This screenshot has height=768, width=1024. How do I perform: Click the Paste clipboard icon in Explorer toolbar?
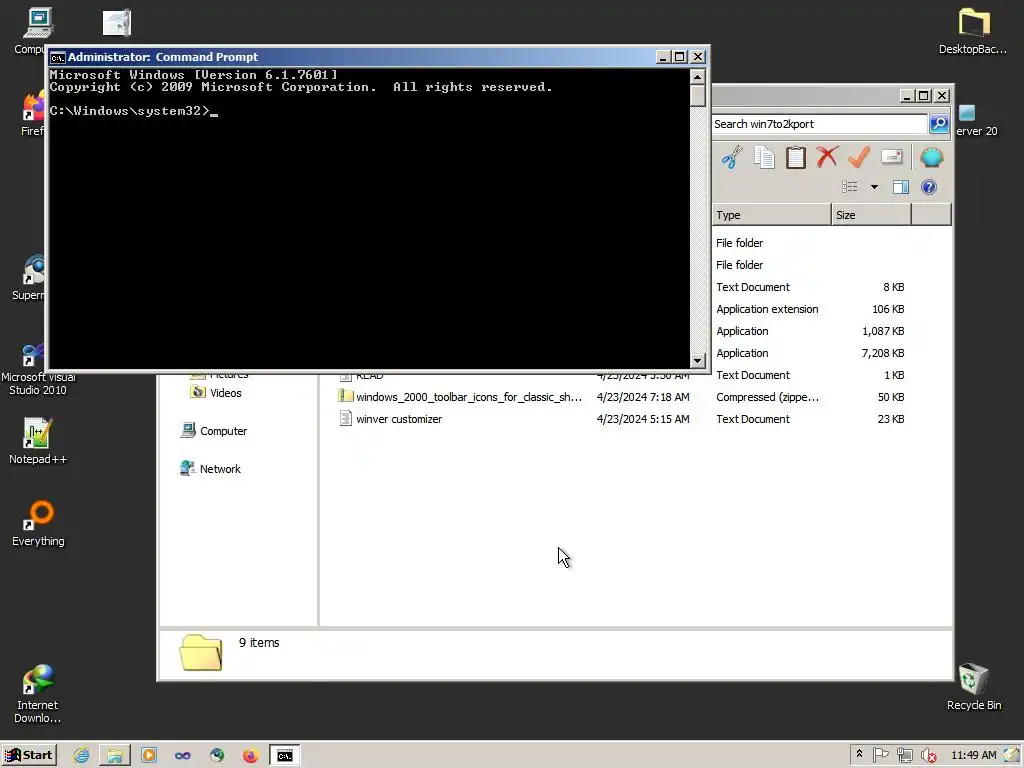(x=795, y=157)
